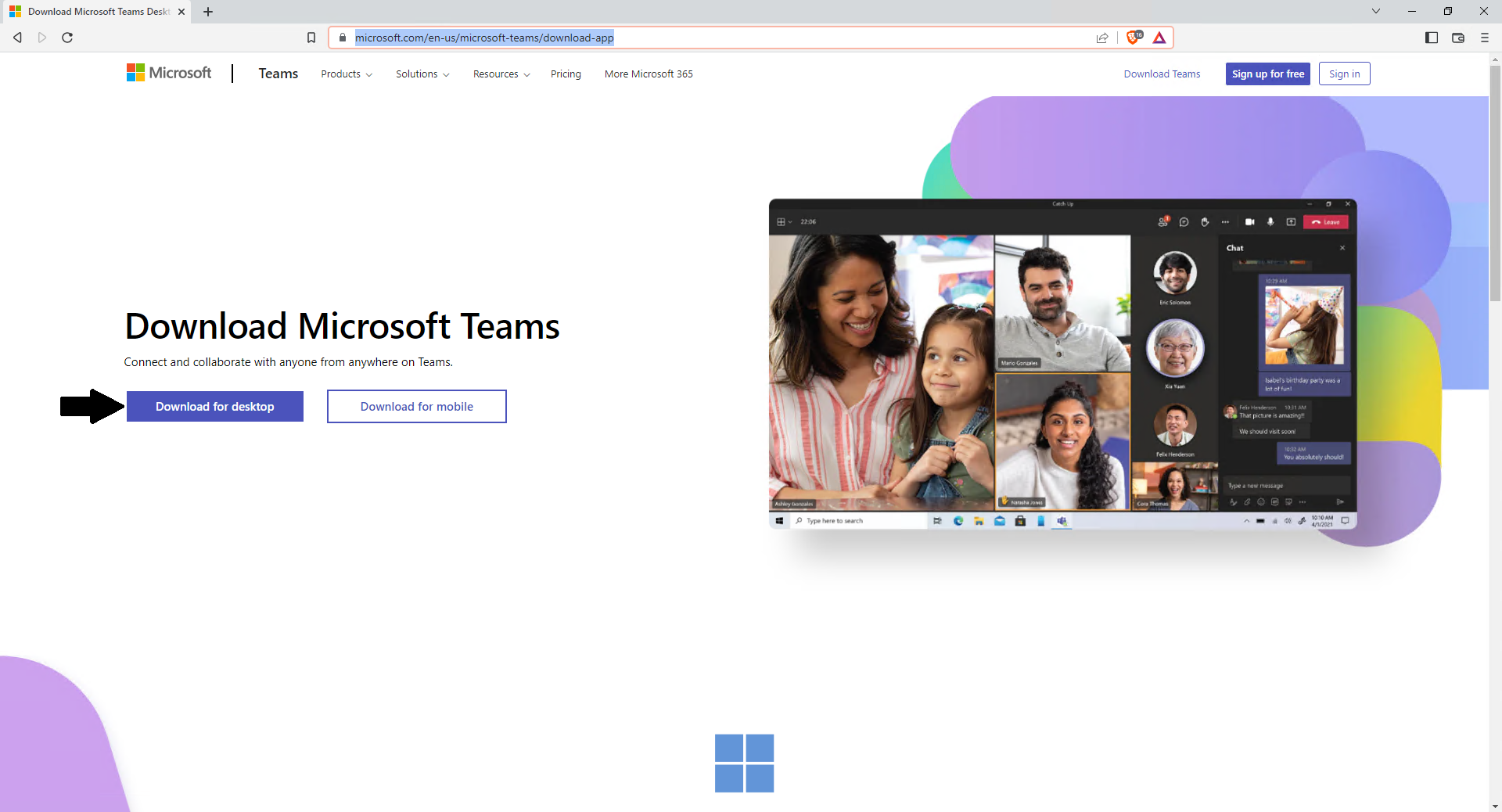Click the share icon in address bar
The width and height of the screenshot is (1502, 812).
1102,38
